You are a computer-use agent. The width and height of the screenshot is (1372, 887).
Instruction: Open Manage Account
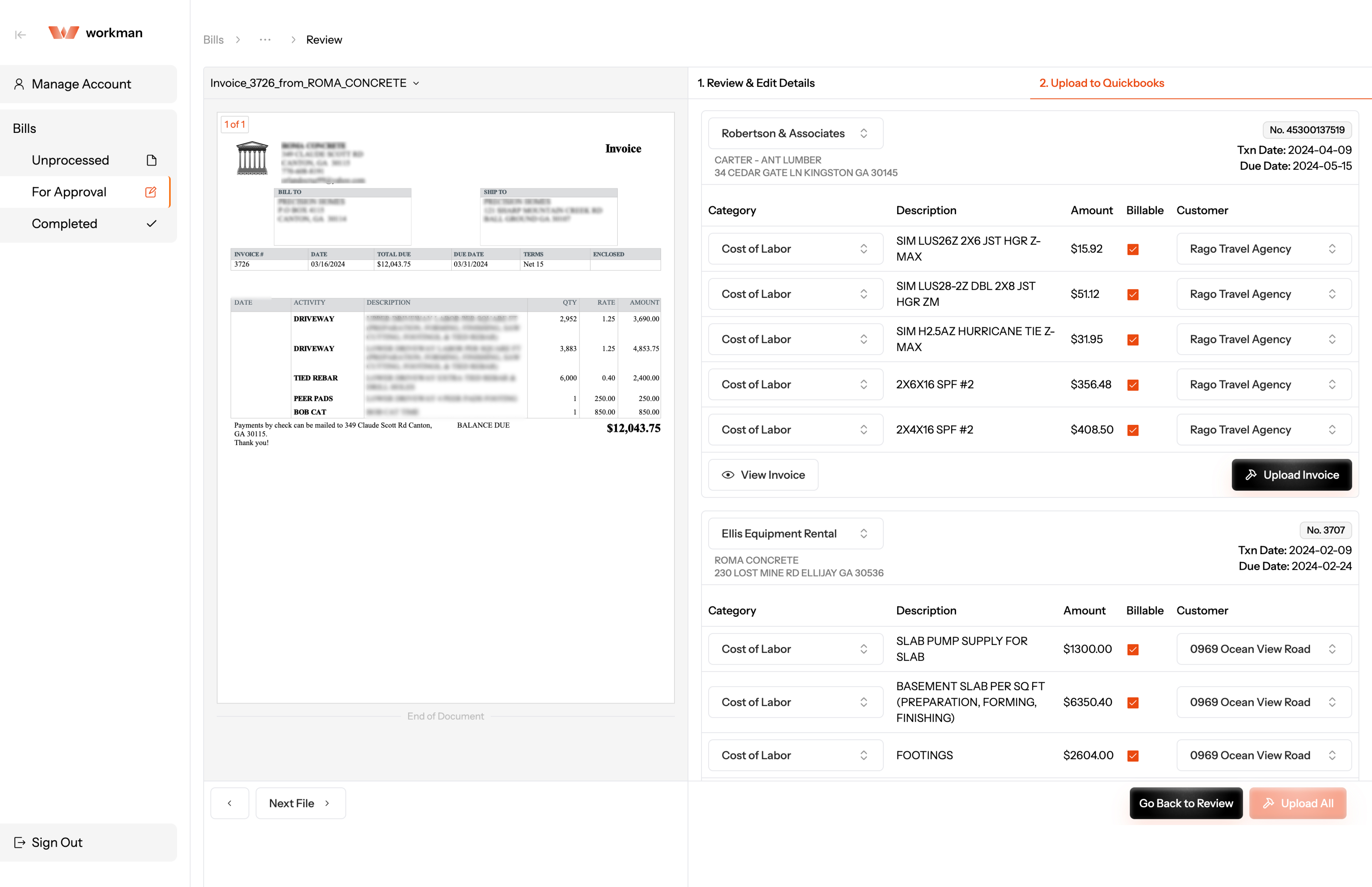89,84
